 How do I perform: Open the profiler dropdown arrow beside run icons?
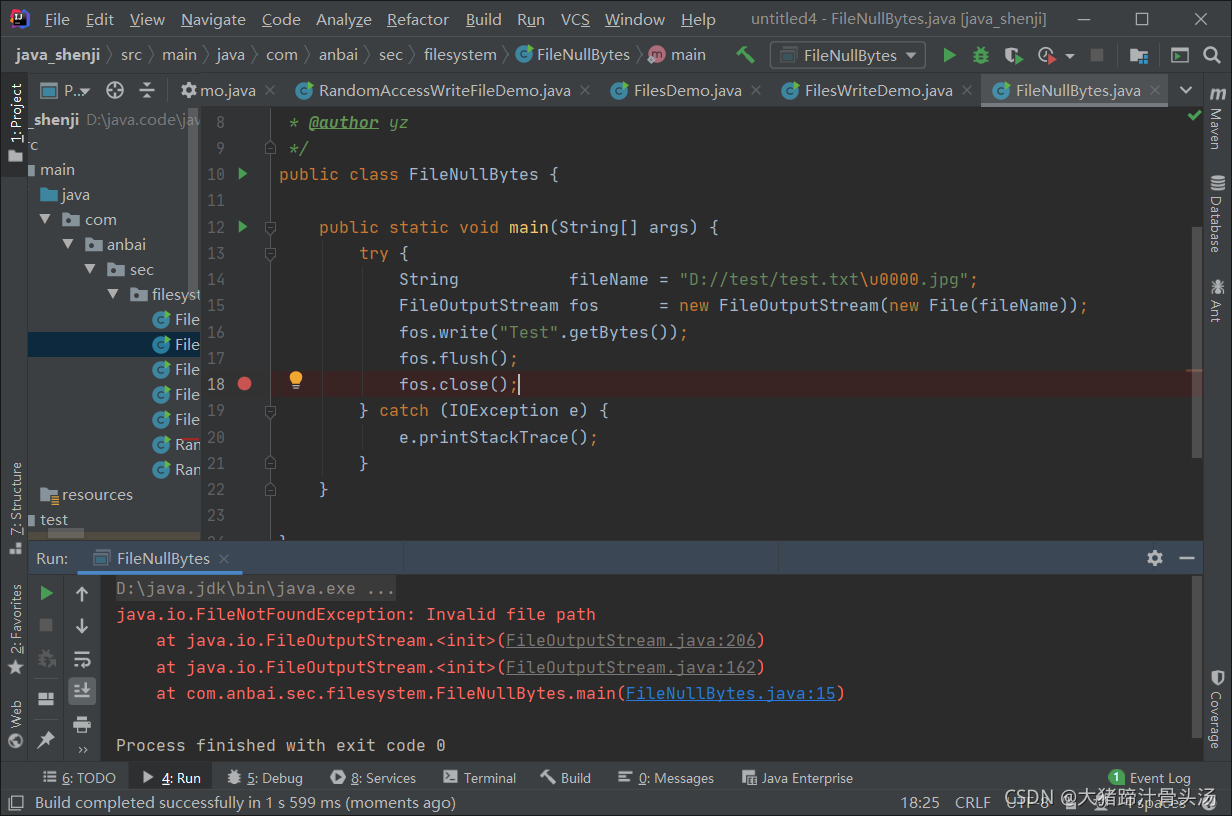point(1070,56)
